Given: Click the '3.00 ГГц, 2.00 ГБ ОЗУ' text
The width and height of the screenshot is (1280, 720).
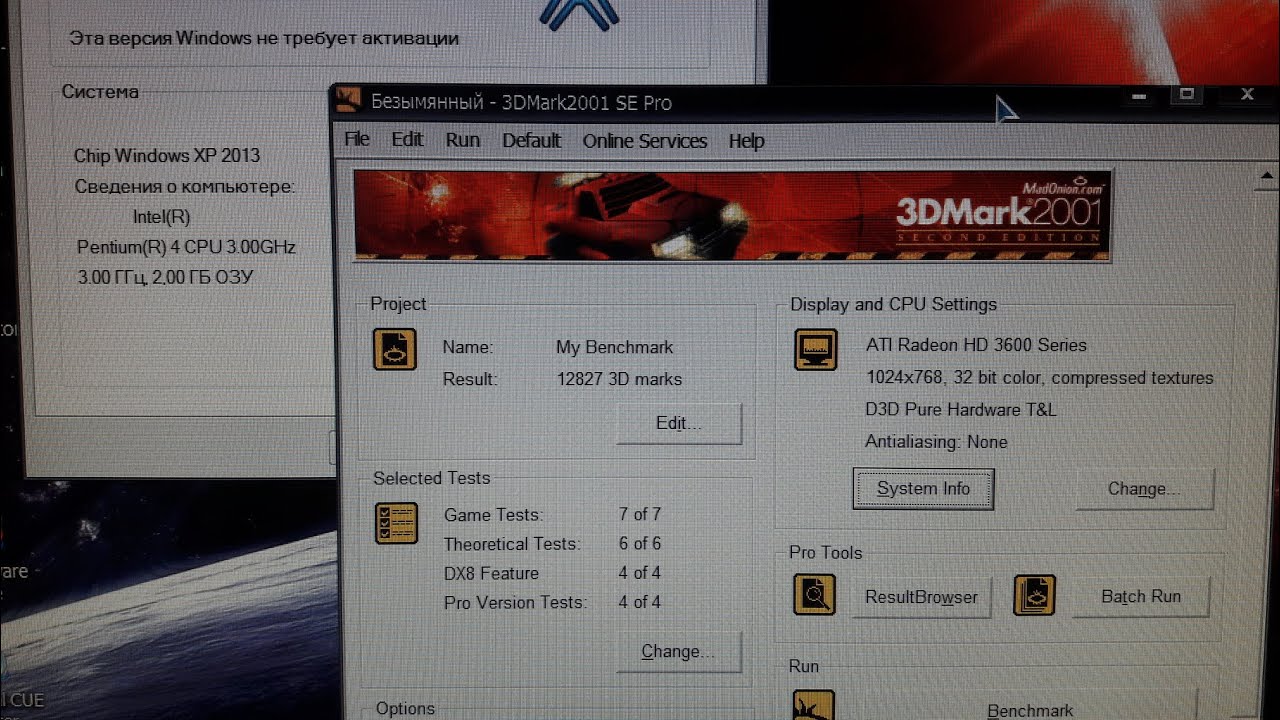Looking at the screenshot, I should [x=165, y=277].
